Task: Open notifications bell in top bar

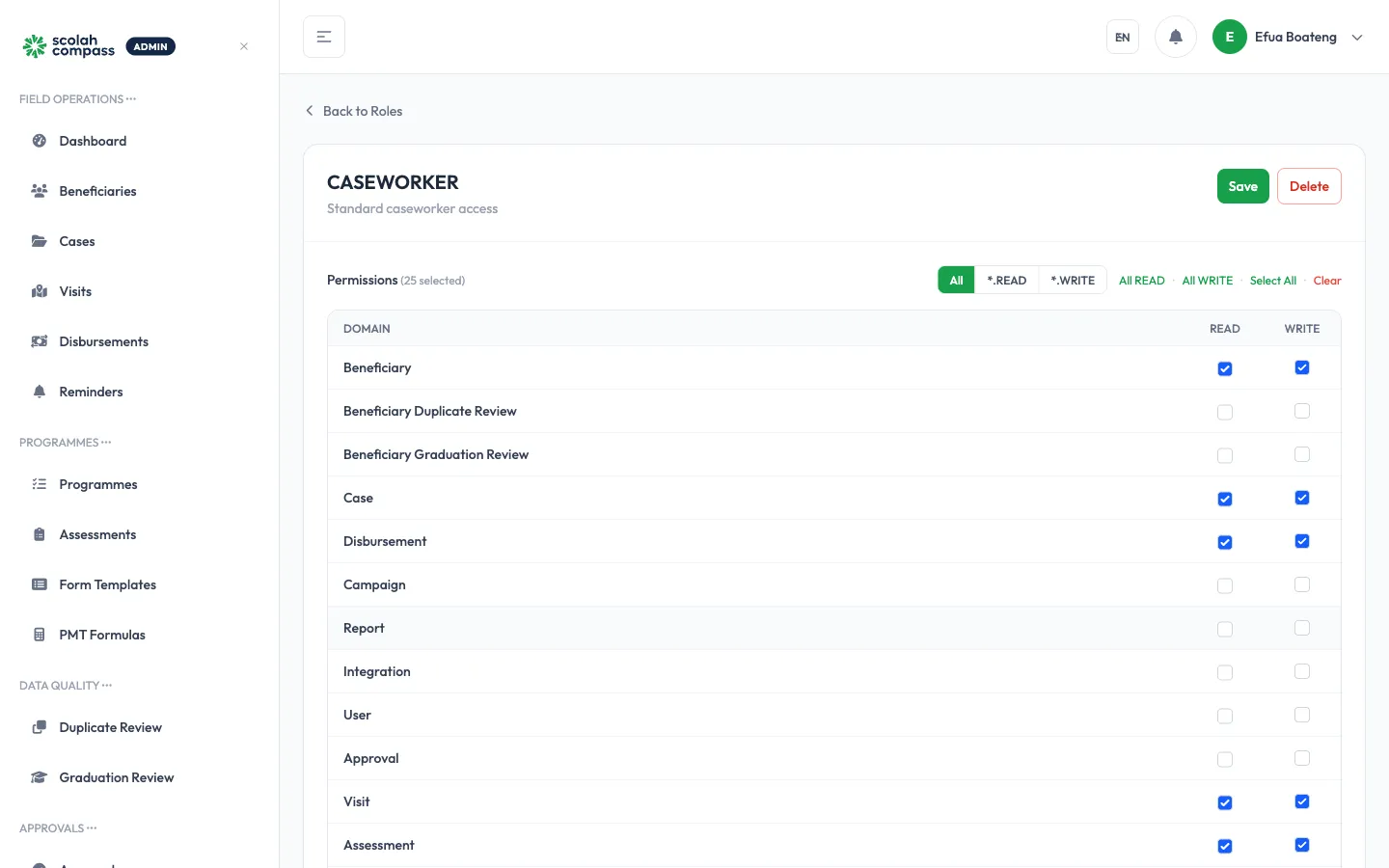Action: pyautogui.click(x=1176, y=37)
